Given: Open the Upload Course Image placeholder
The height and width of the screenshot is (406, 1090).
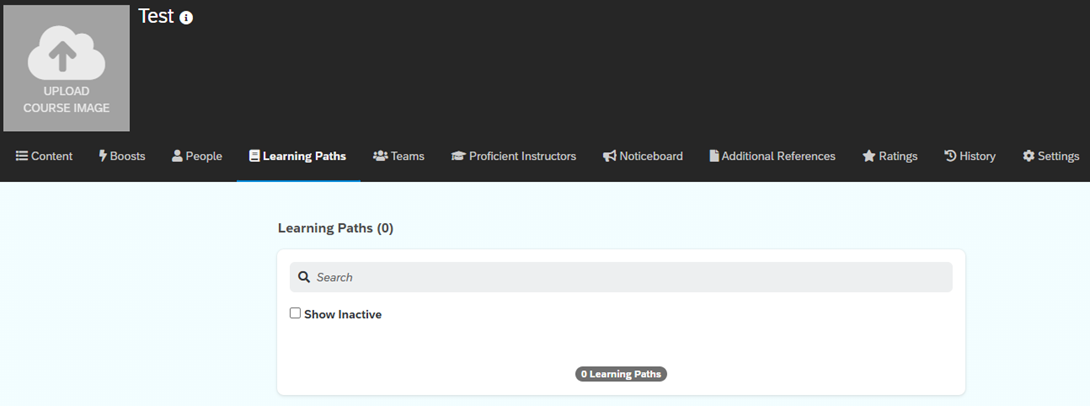Looking at the screenshot, I should [x=66, y=68].
